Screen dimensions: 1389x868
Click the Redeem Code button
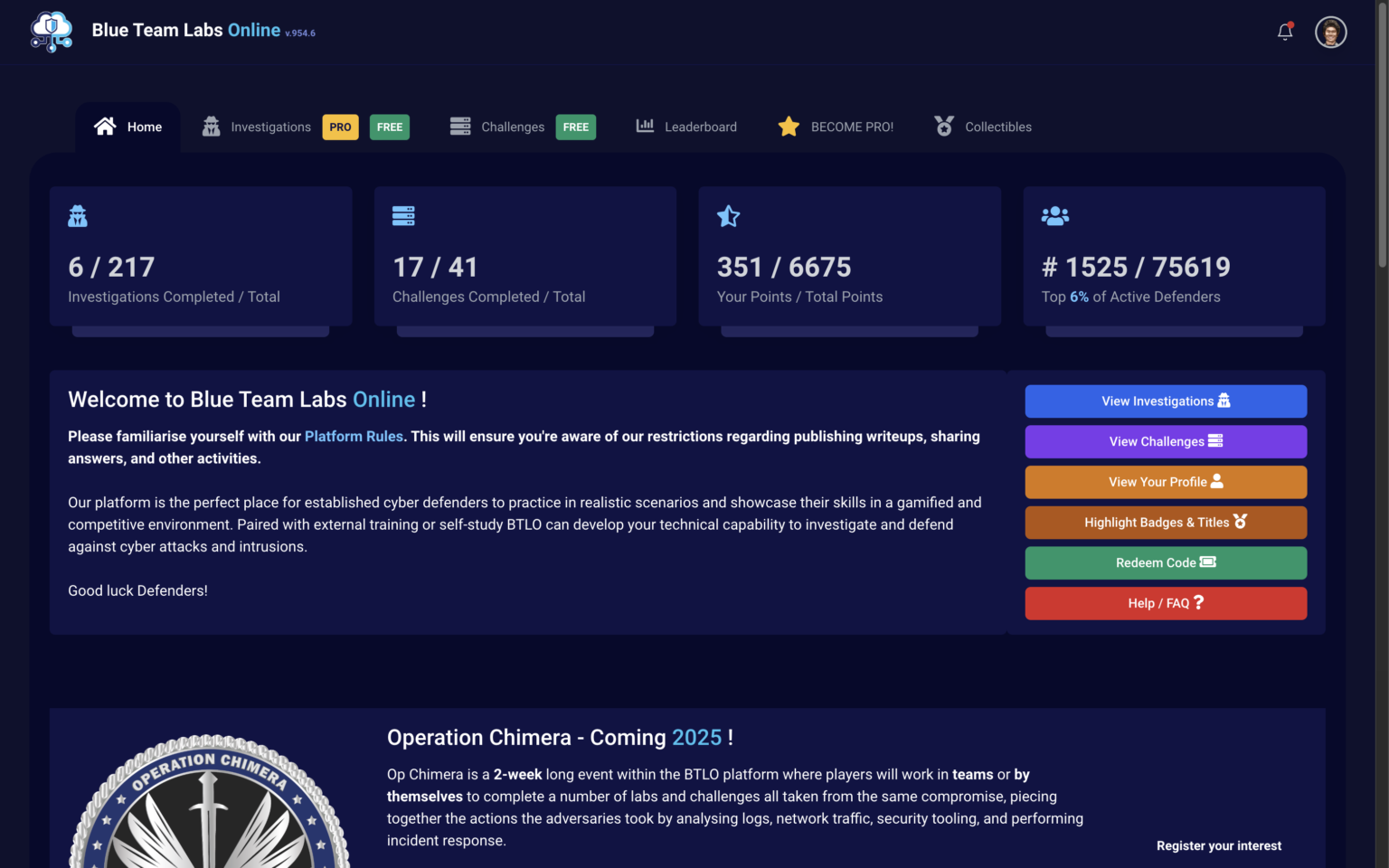(1166, 562)
